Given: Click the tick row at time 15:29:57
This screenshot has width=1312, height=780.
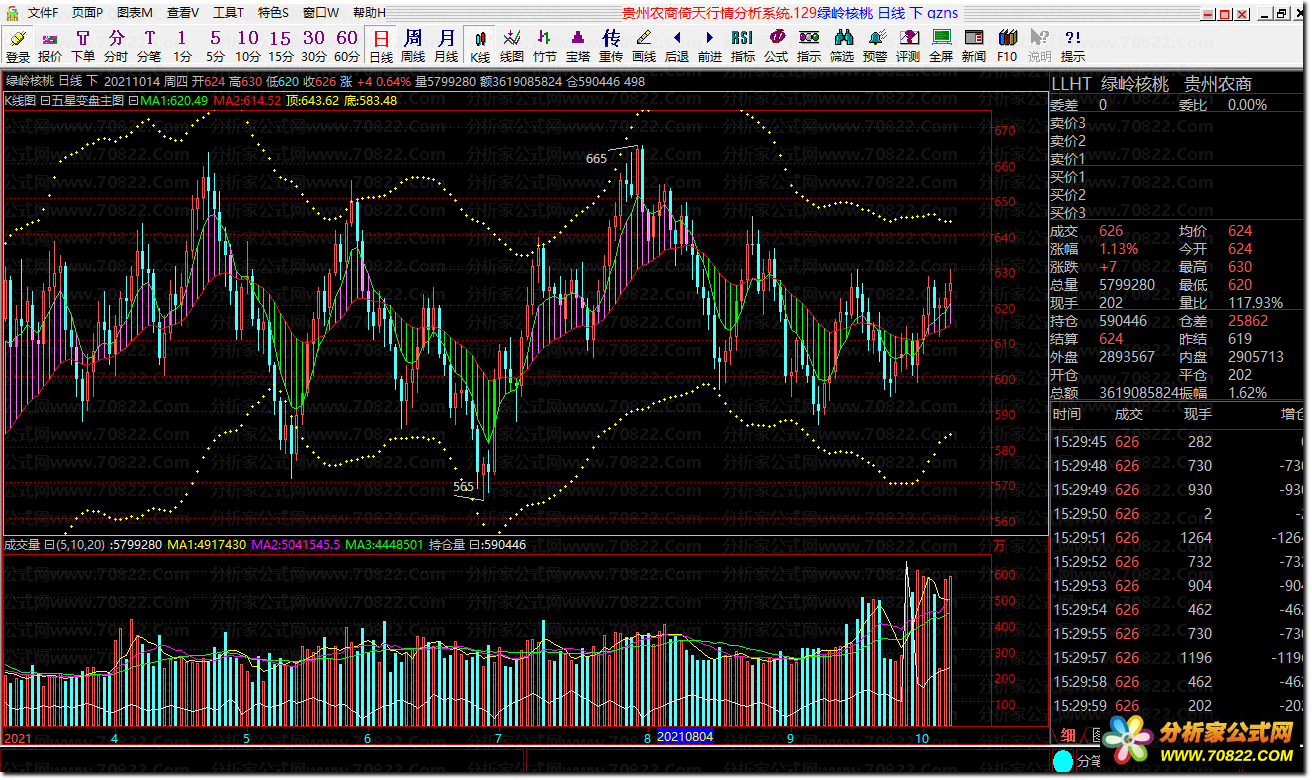Looking at the screenshot, I should [x=1179, y=657].
